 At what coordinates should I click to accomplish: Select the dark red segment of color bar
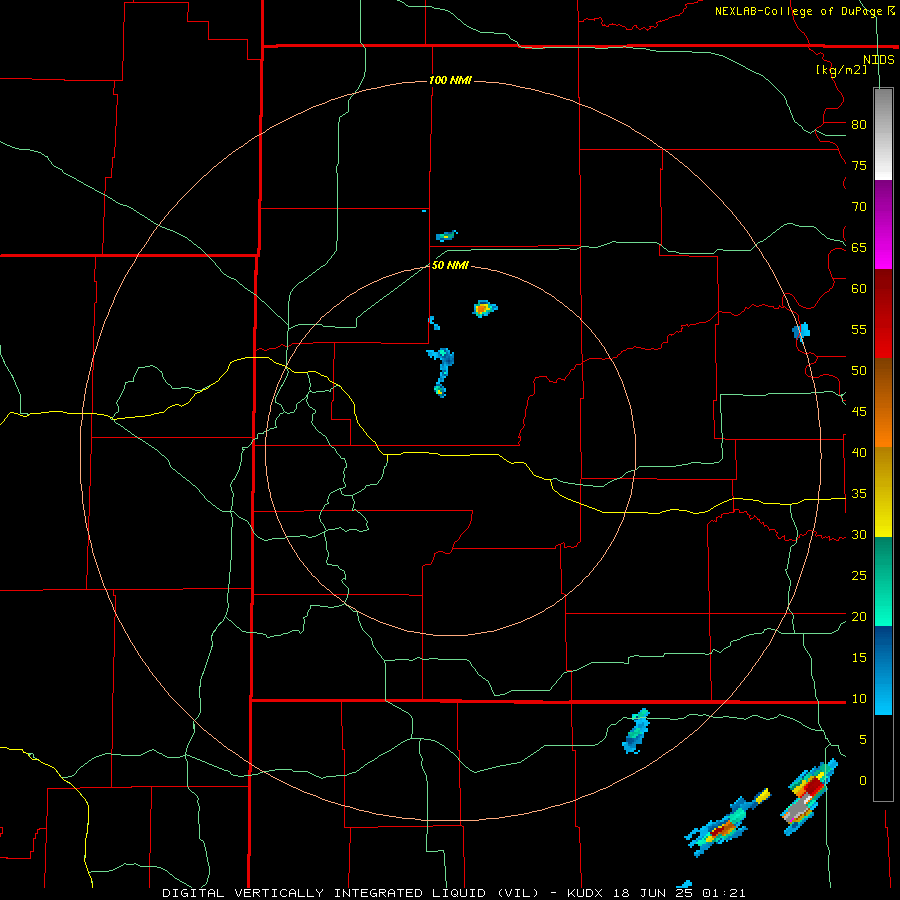(x=883, y=313)
